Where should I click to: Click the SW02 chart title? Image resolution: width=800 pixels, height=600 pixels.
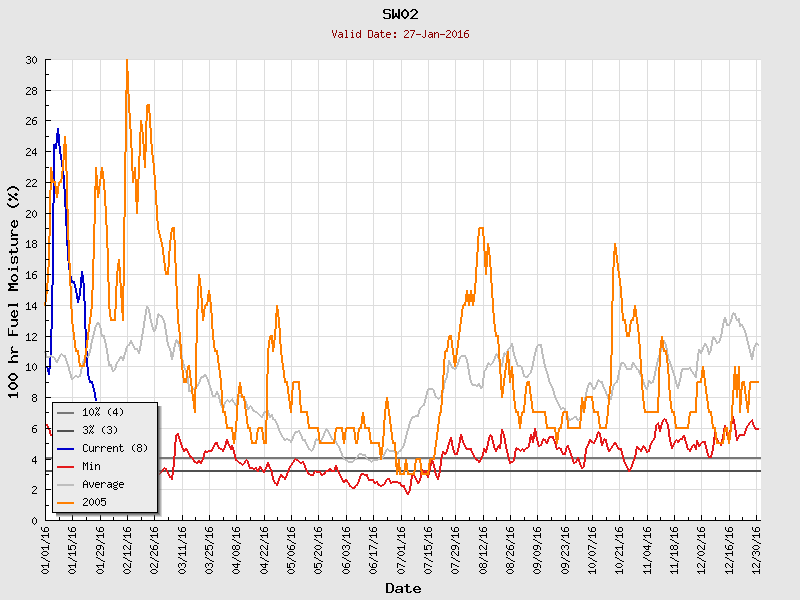coord(400,14)
